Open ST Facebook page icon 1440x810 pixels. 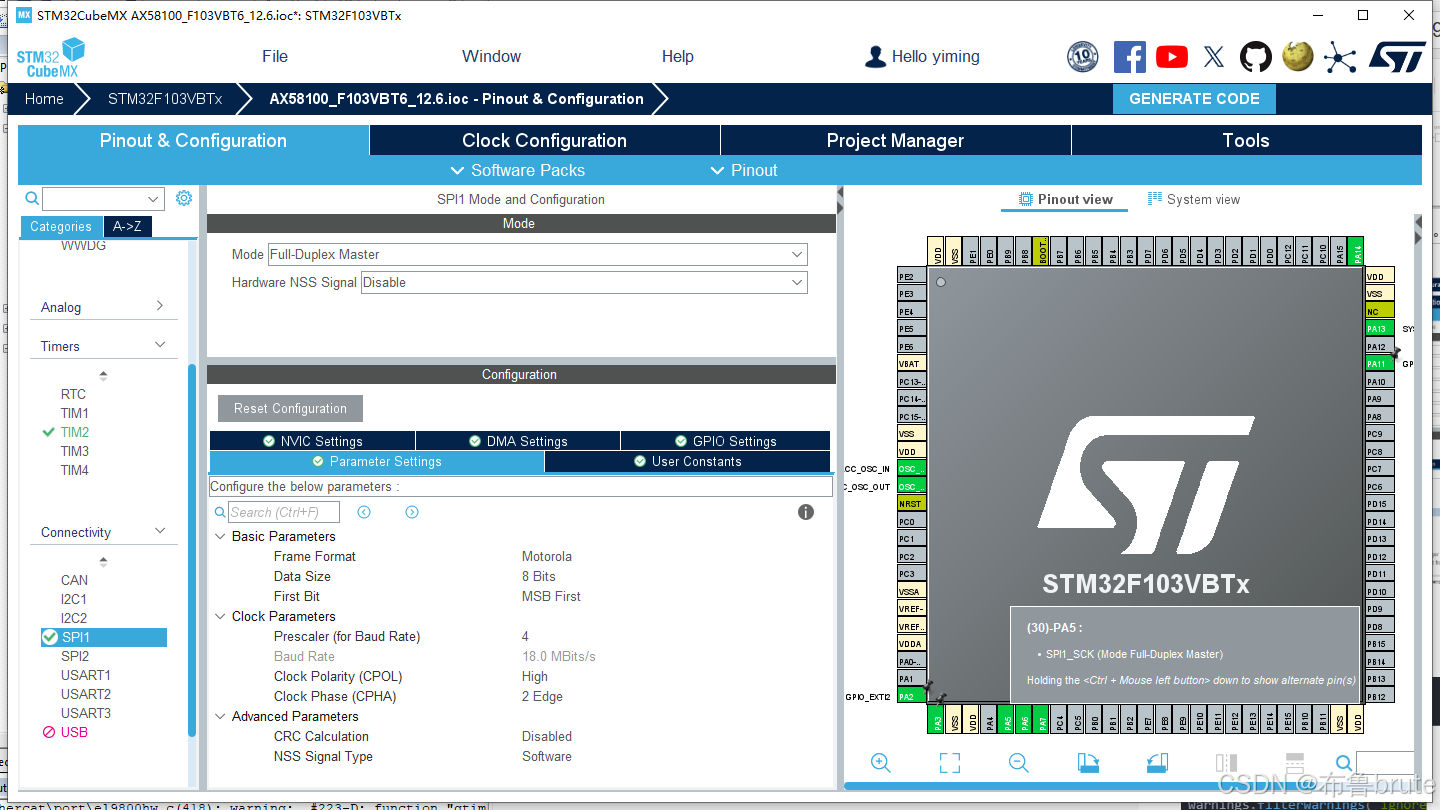click(1130, 57)
